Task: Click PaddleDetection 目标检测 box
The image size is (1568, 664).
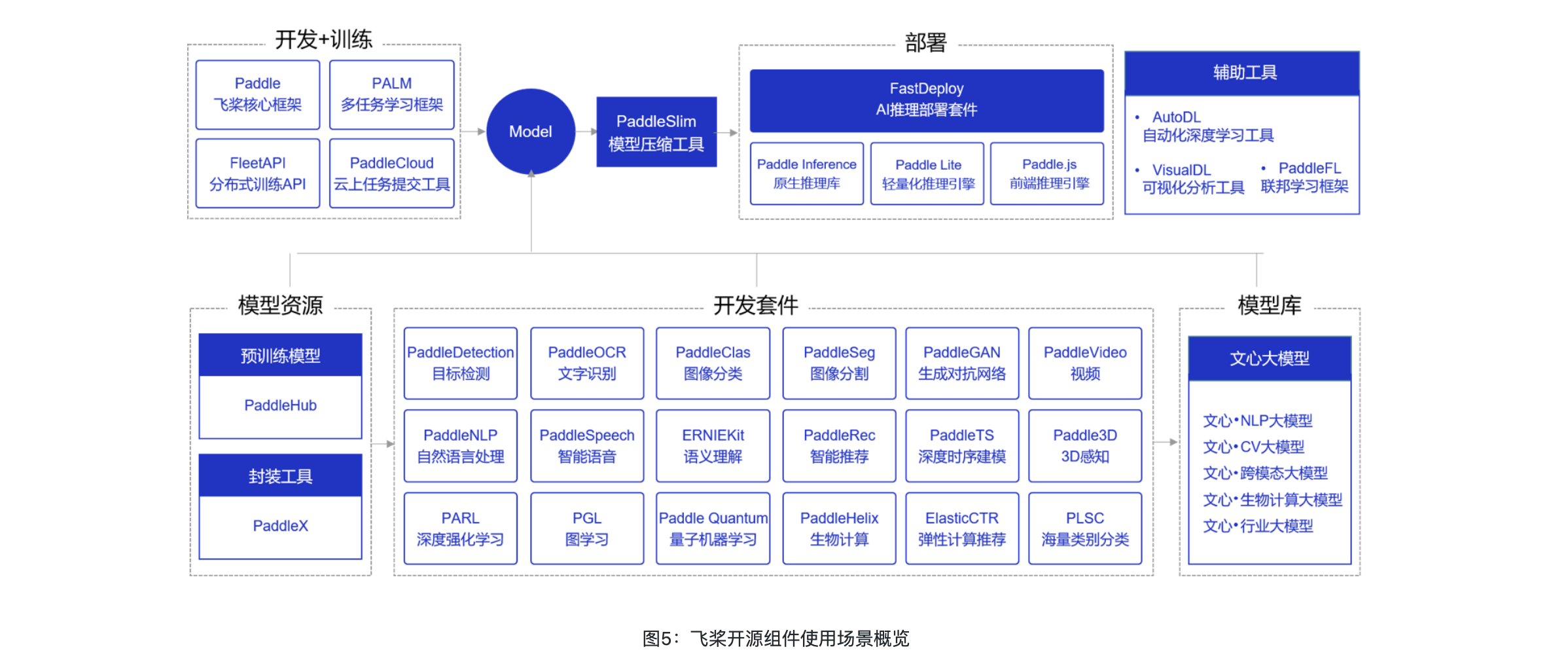Action: coord(461,363)
